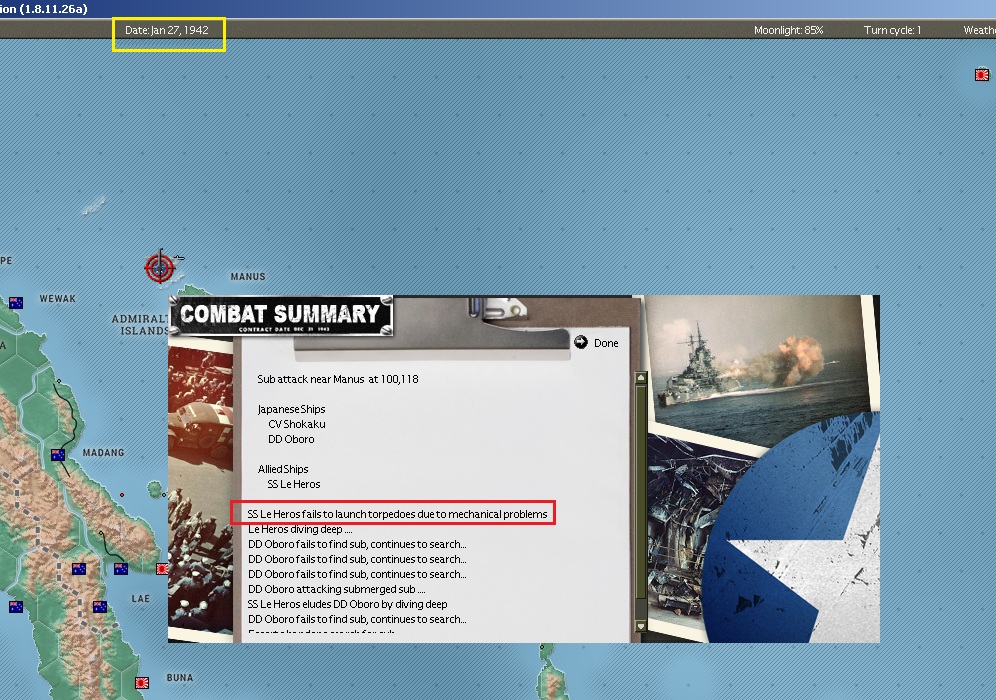The image size is (996, 700).
Task: Click the 'CV Shokaku' ship entry
Action: (297, 424)
